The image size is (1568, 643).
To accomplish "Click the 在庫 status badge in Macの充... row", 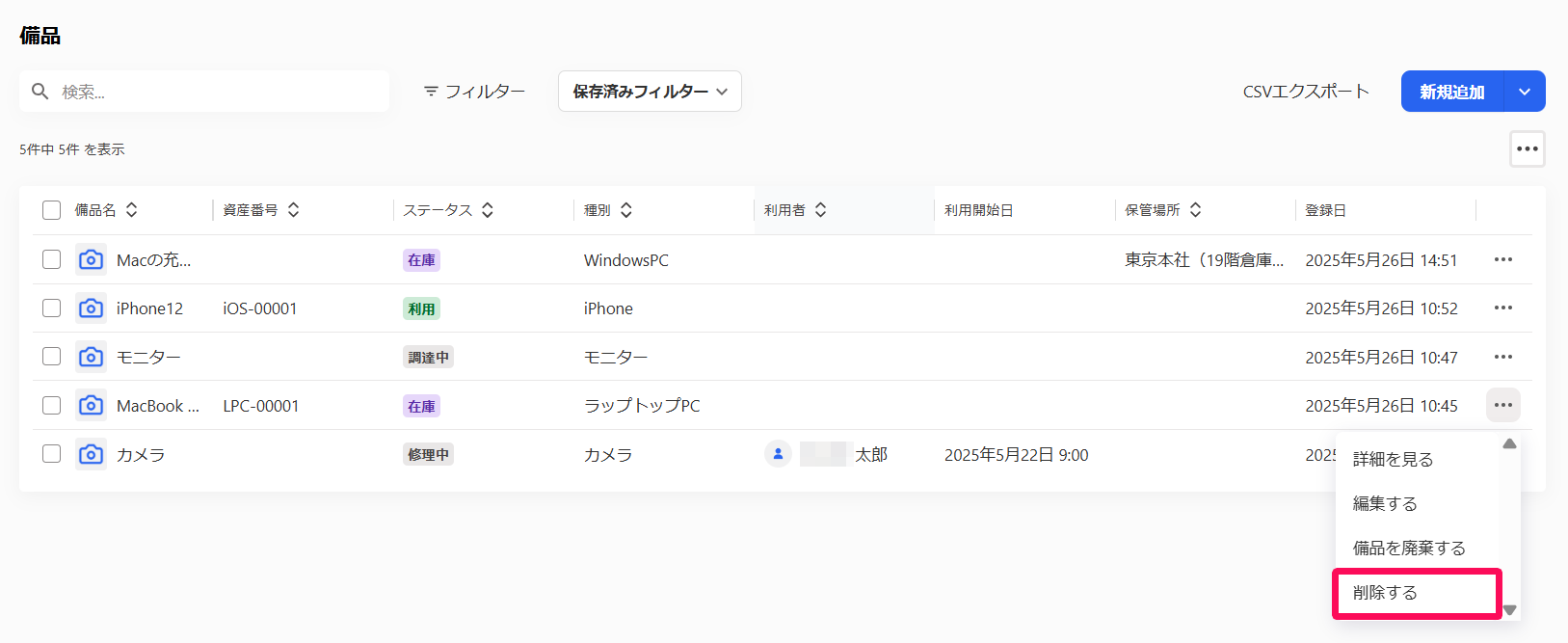I will 421,260.
